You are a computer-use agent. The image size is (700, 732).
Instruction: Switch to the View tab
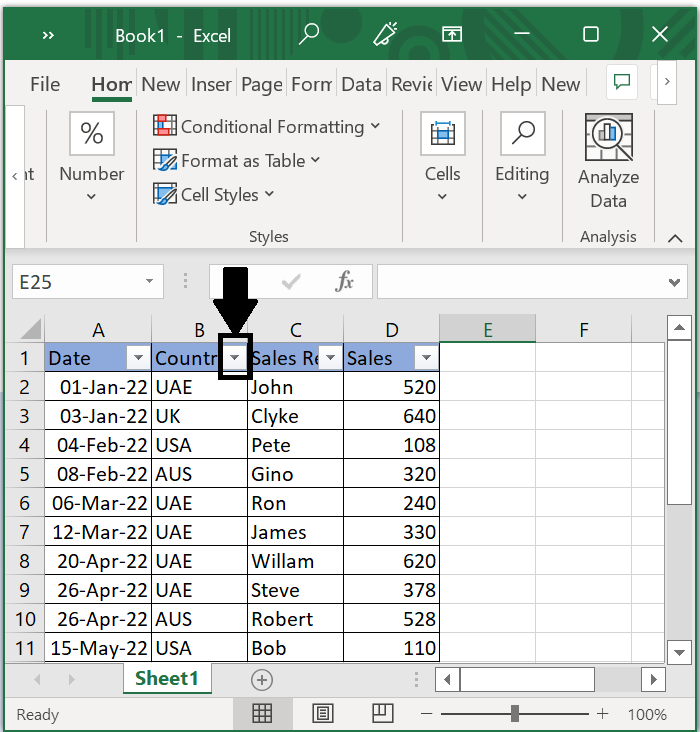[461, 84]
